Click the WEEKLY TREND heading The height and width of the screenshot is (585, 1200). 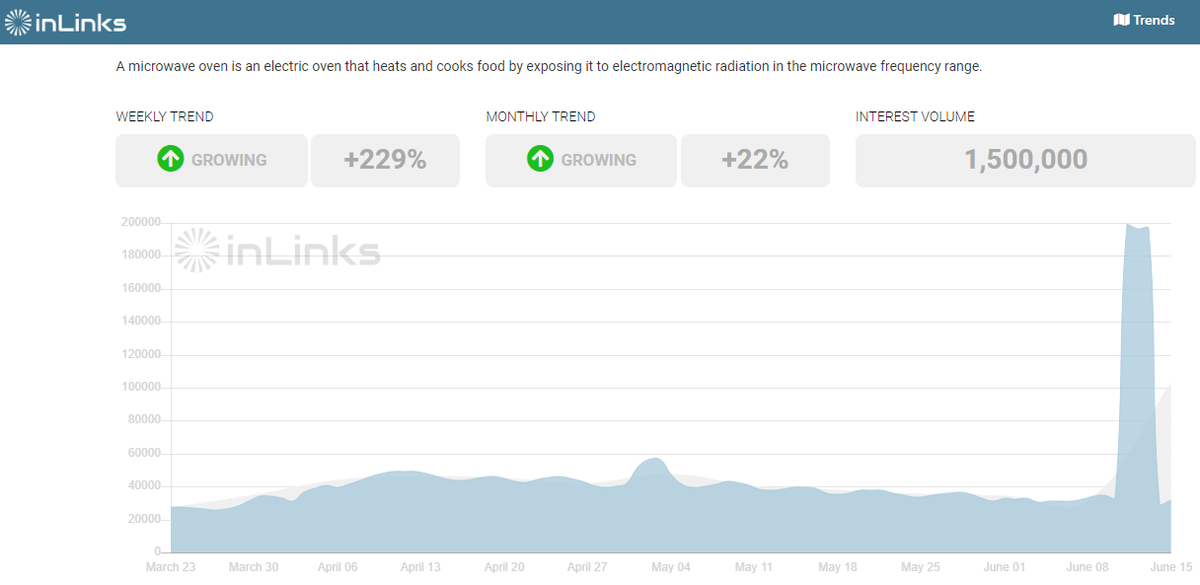point(165,117)
